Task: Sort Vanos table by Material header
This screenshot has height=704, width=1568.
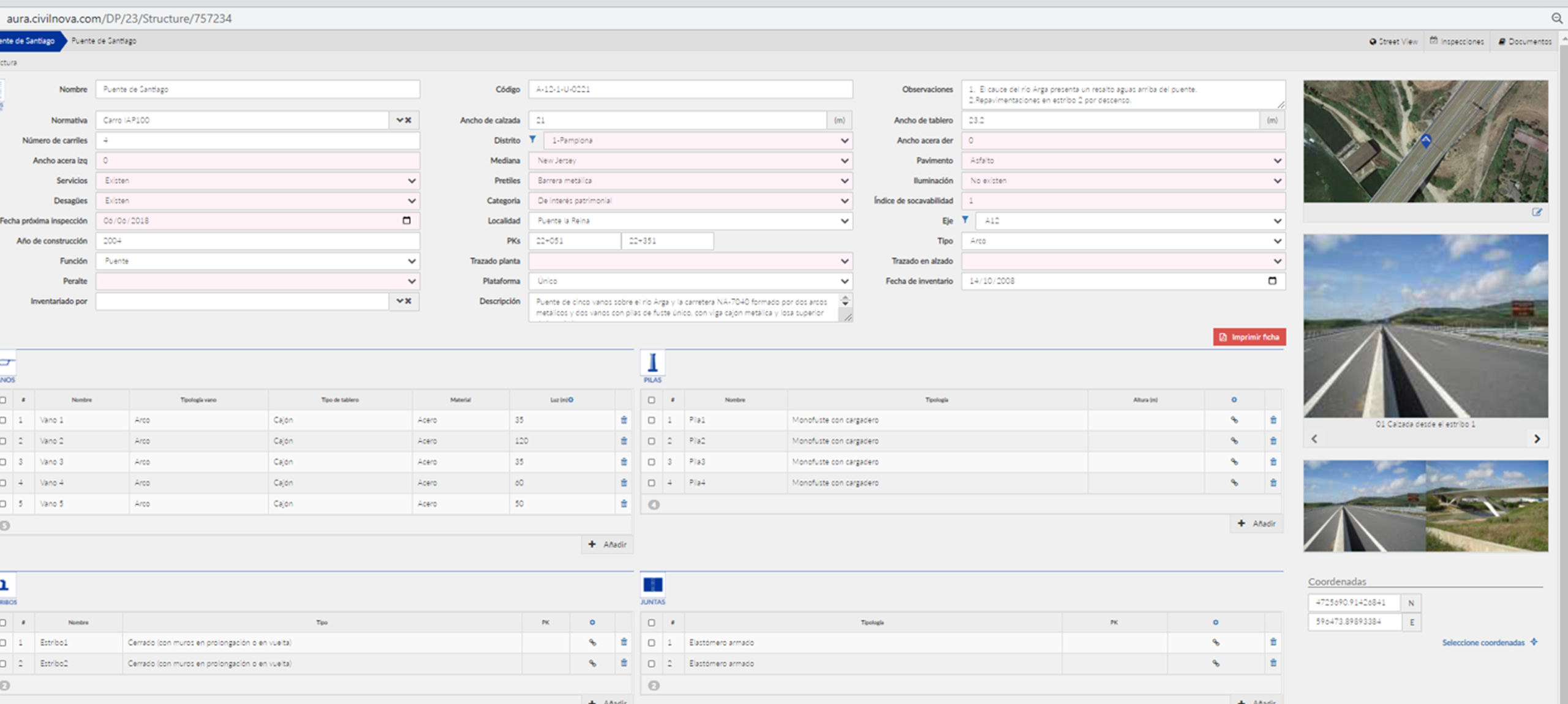Action: pyautogui.click(x=460, y=400)
